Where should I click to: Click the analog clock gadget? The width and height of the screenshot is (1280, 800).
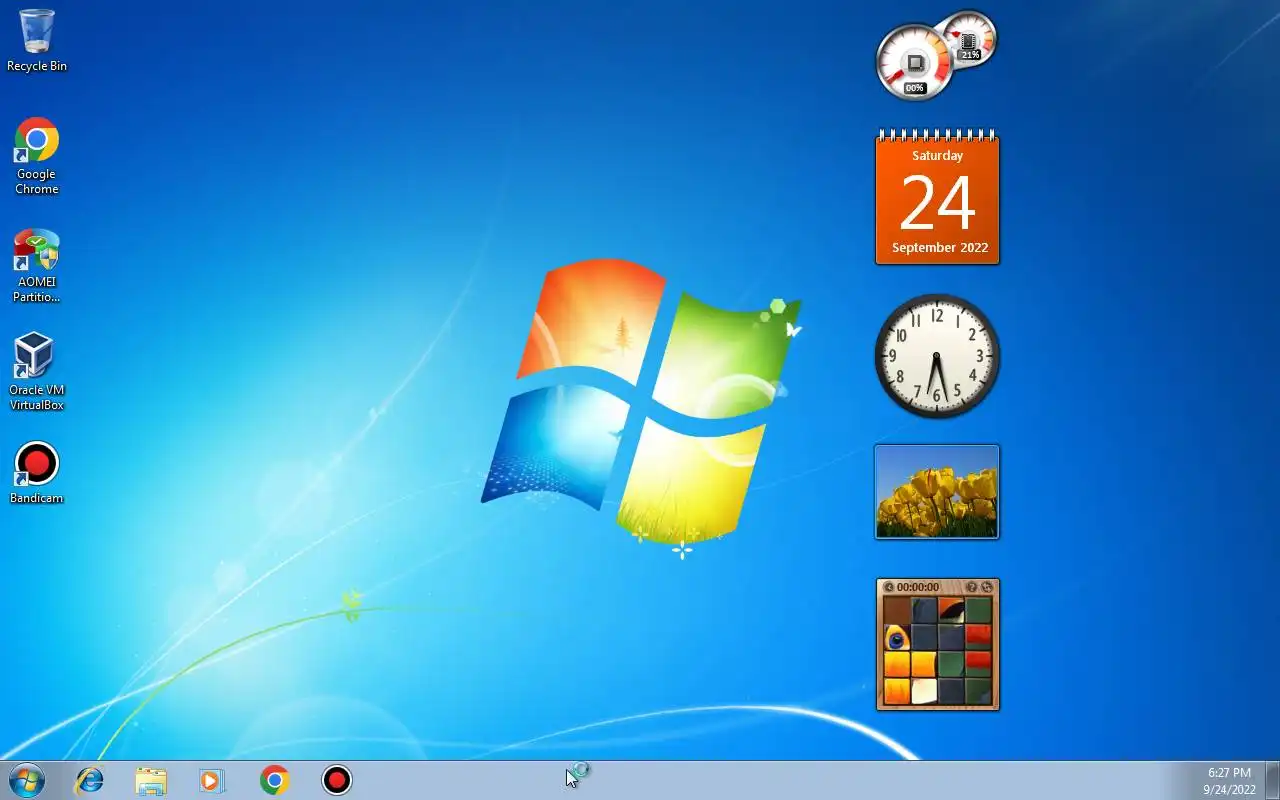coord(937,355)
